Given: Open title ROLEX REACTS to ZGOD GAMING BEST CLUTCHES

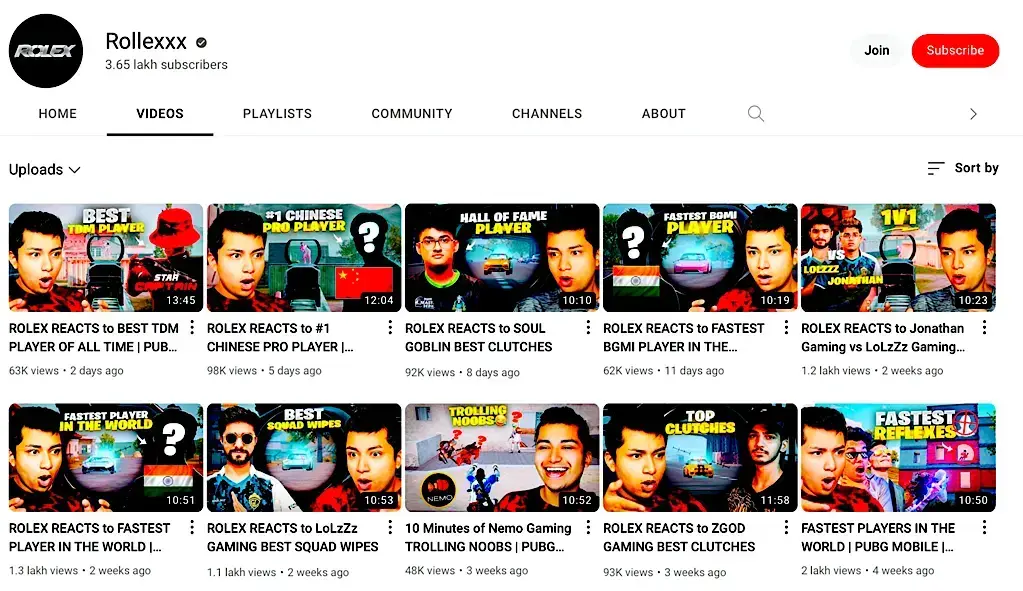Looking at the screenshot, I should [x=679, y=537].
